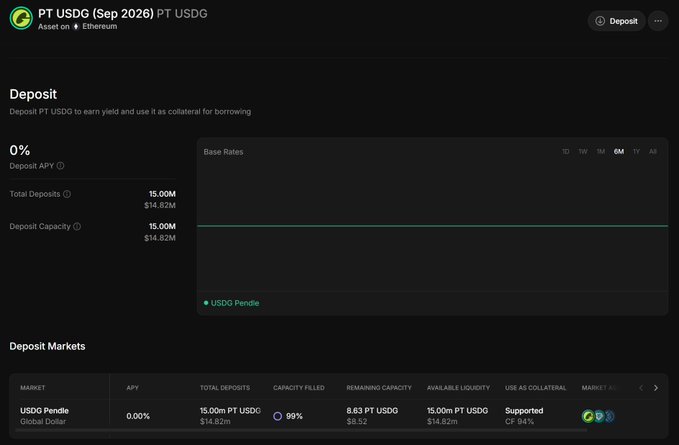Select the 1M chart range
The image size is (679, 445).
(x=601, y=152)
